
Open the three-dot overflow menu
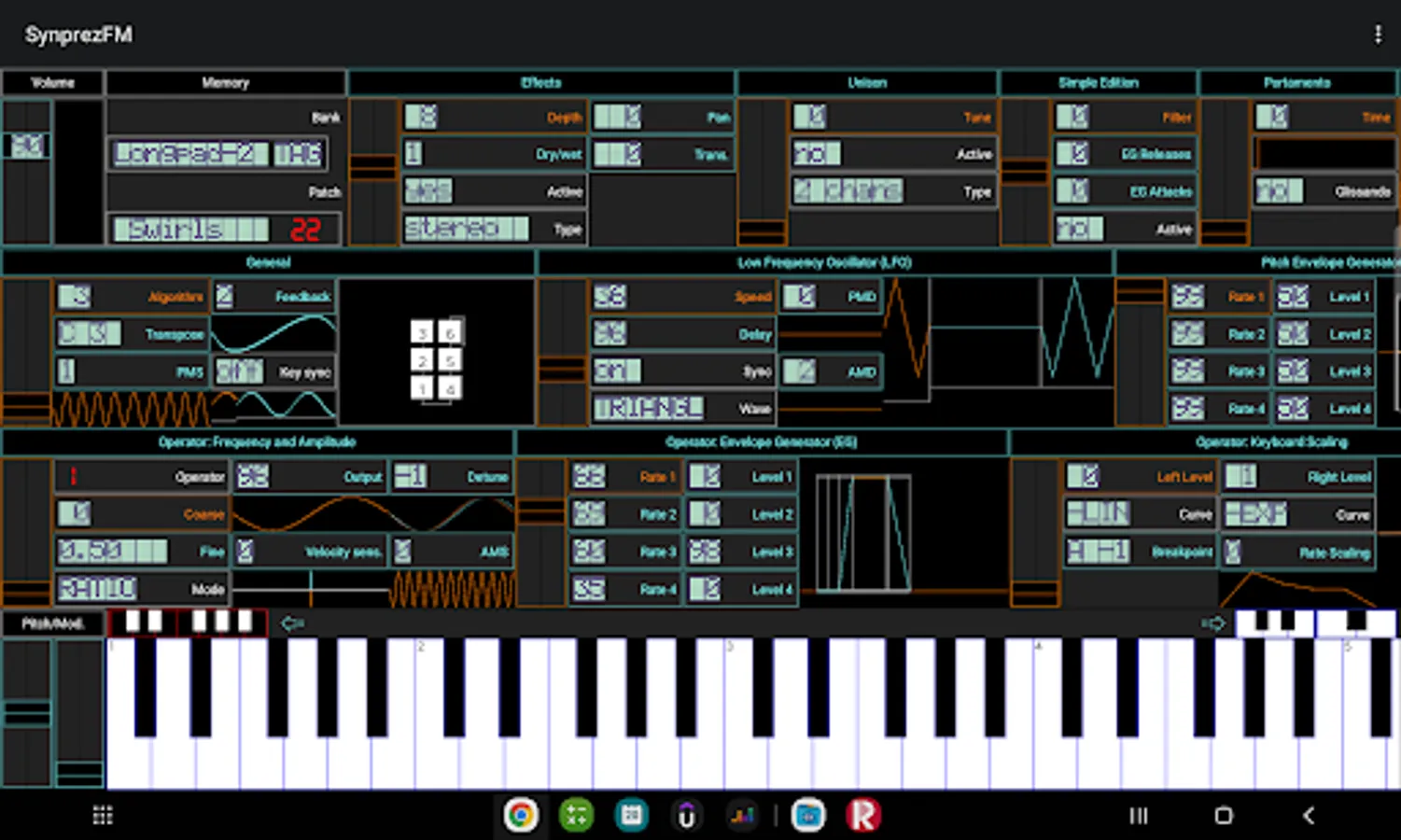click(x=1377, y=35)
